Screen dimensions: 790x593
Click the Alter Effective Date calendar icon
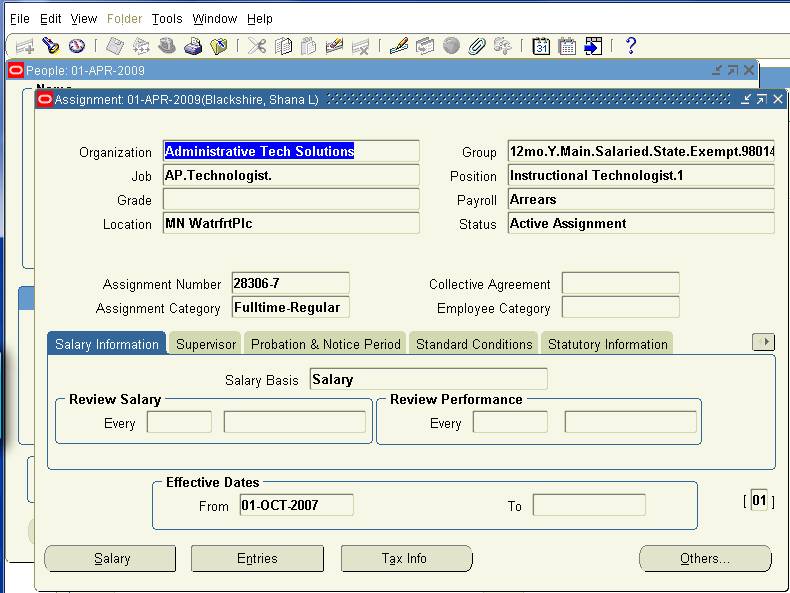(x=541, y=46)
